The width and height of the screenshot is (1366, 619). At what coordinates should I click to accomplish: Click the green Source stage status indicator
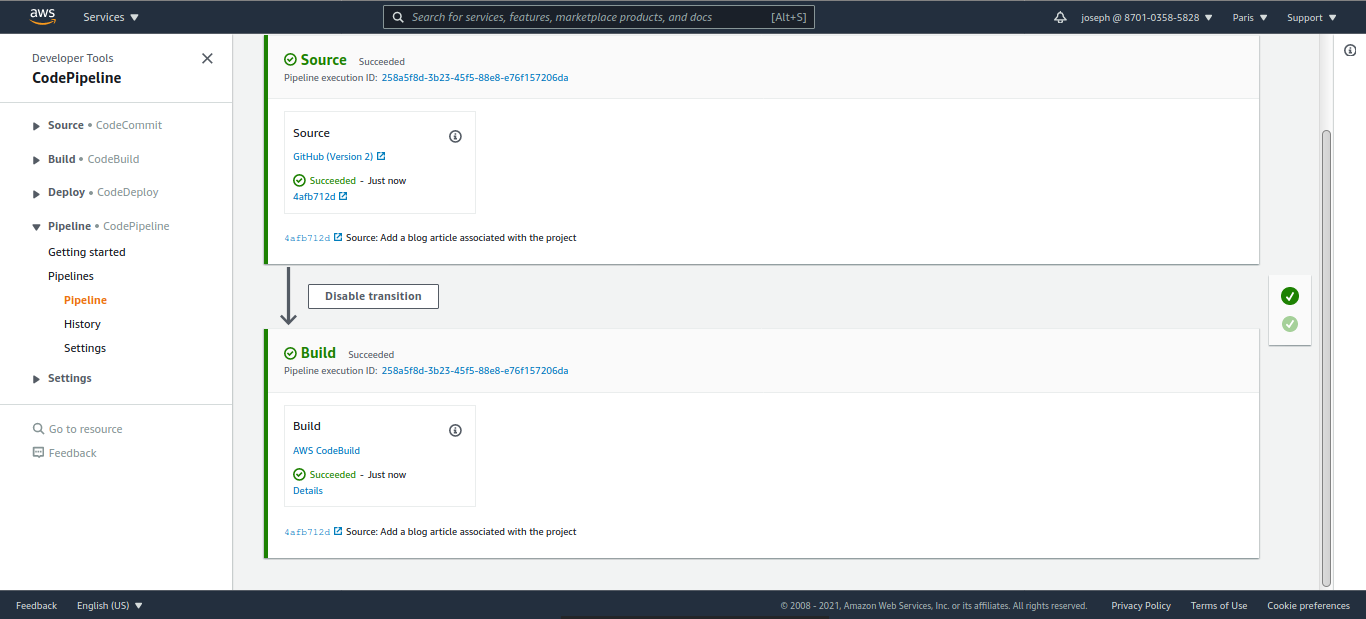pos(1290,296)
